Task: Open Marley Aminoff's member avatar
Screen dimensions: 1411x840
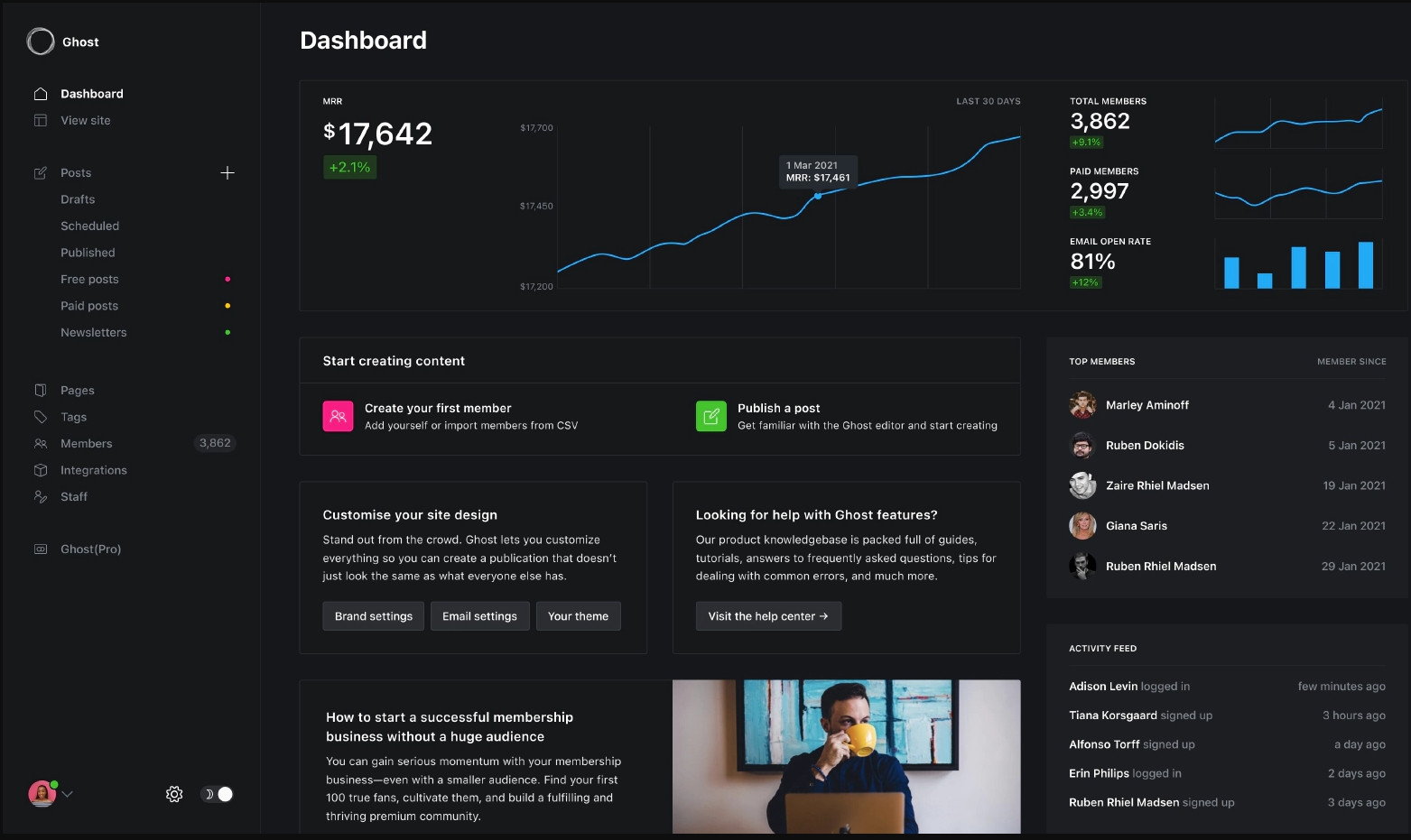Action: [x=1082, y=405]
